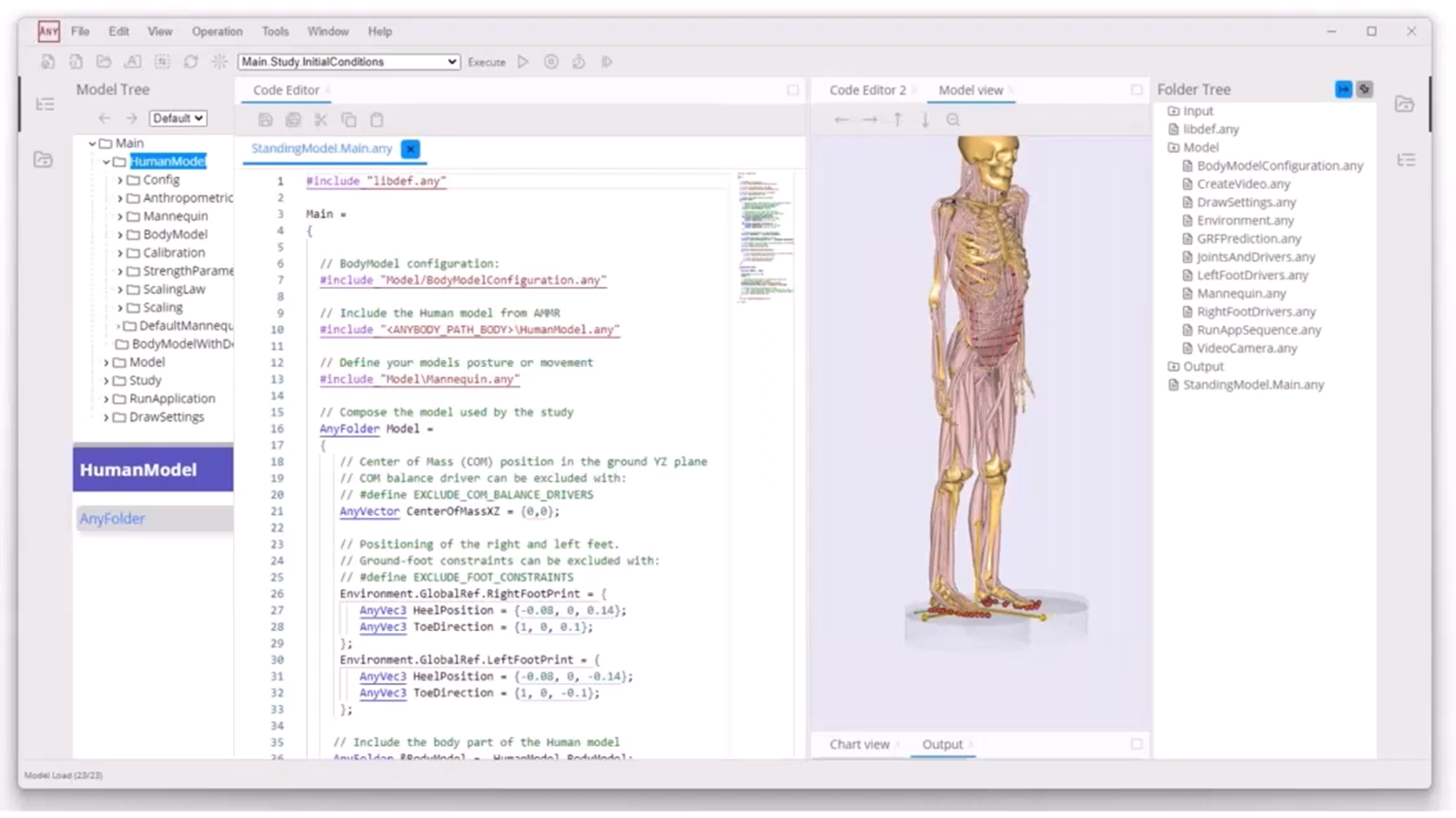
Task: Toggle the blue Folder Tree sync button
Action: pyautogui.click(x=1343, y=90)
